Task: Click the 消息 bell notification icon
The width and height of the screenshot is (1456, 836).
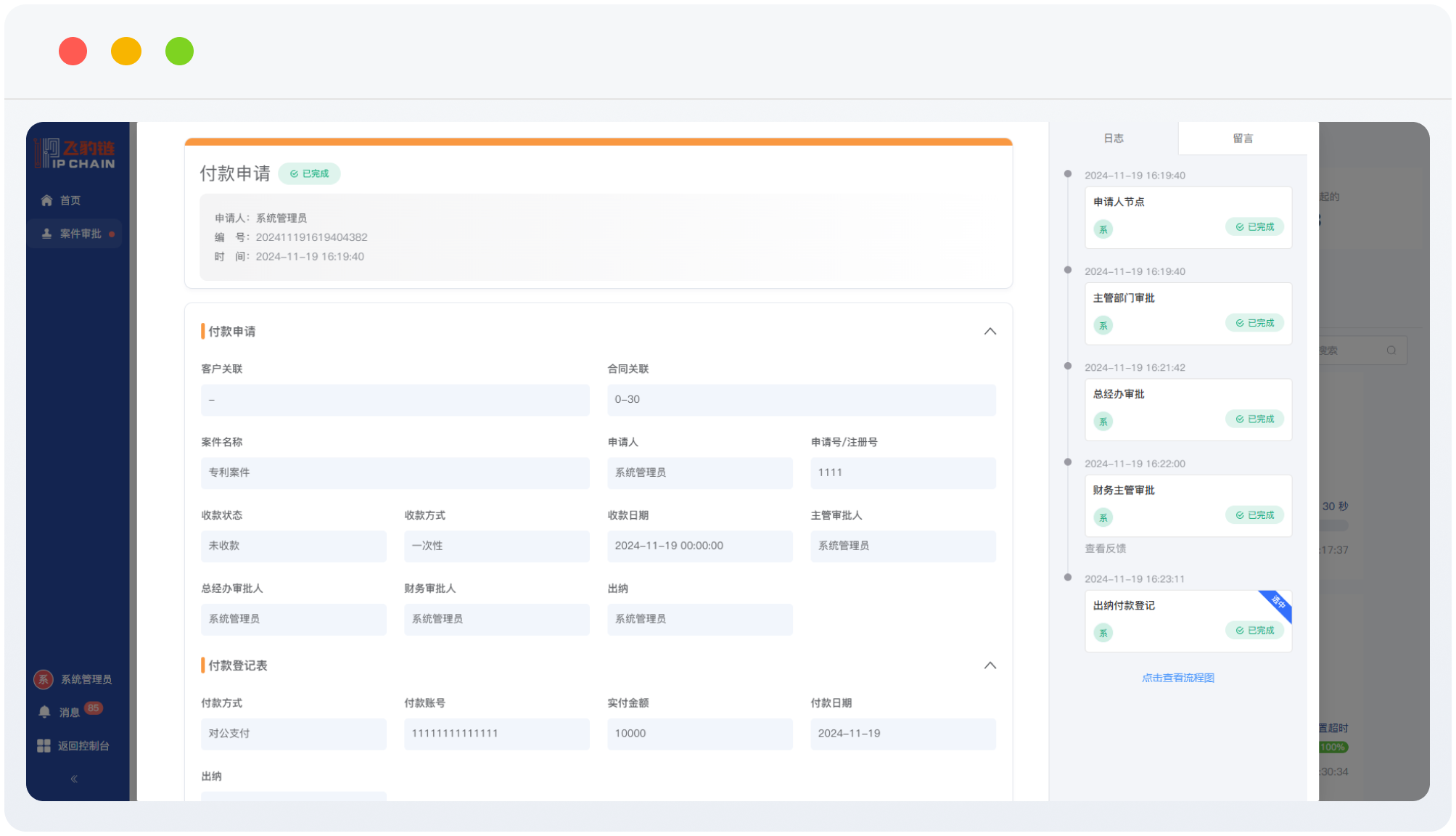Action: tap(45, 712)
